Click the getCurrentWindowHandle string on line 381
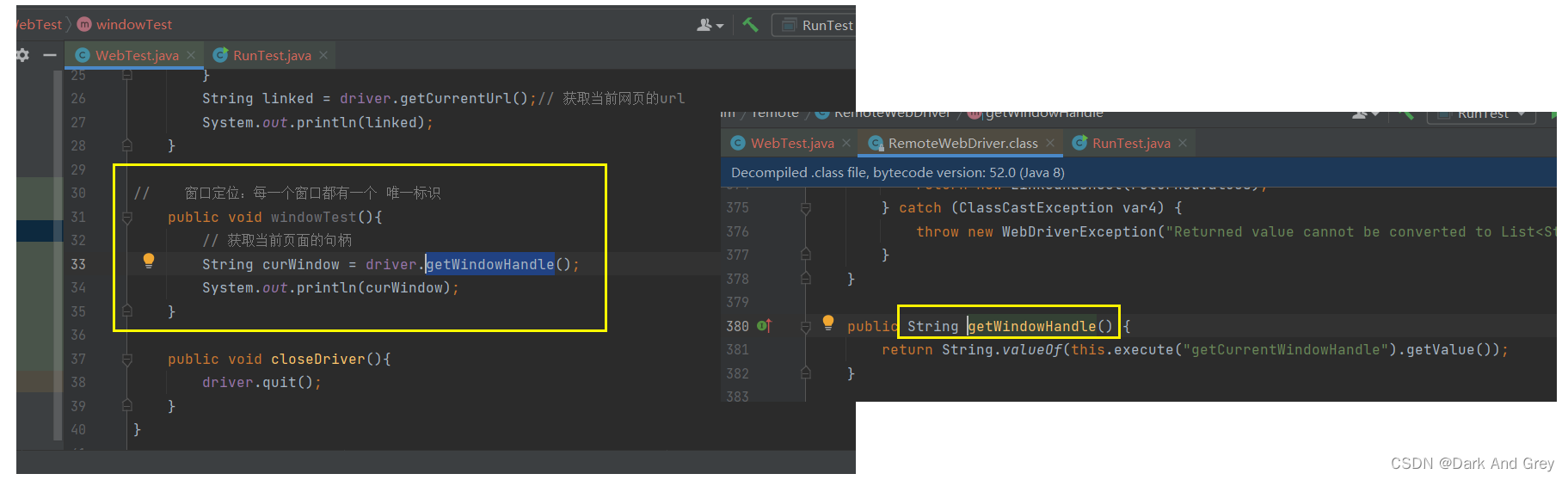 point(1286,349)
